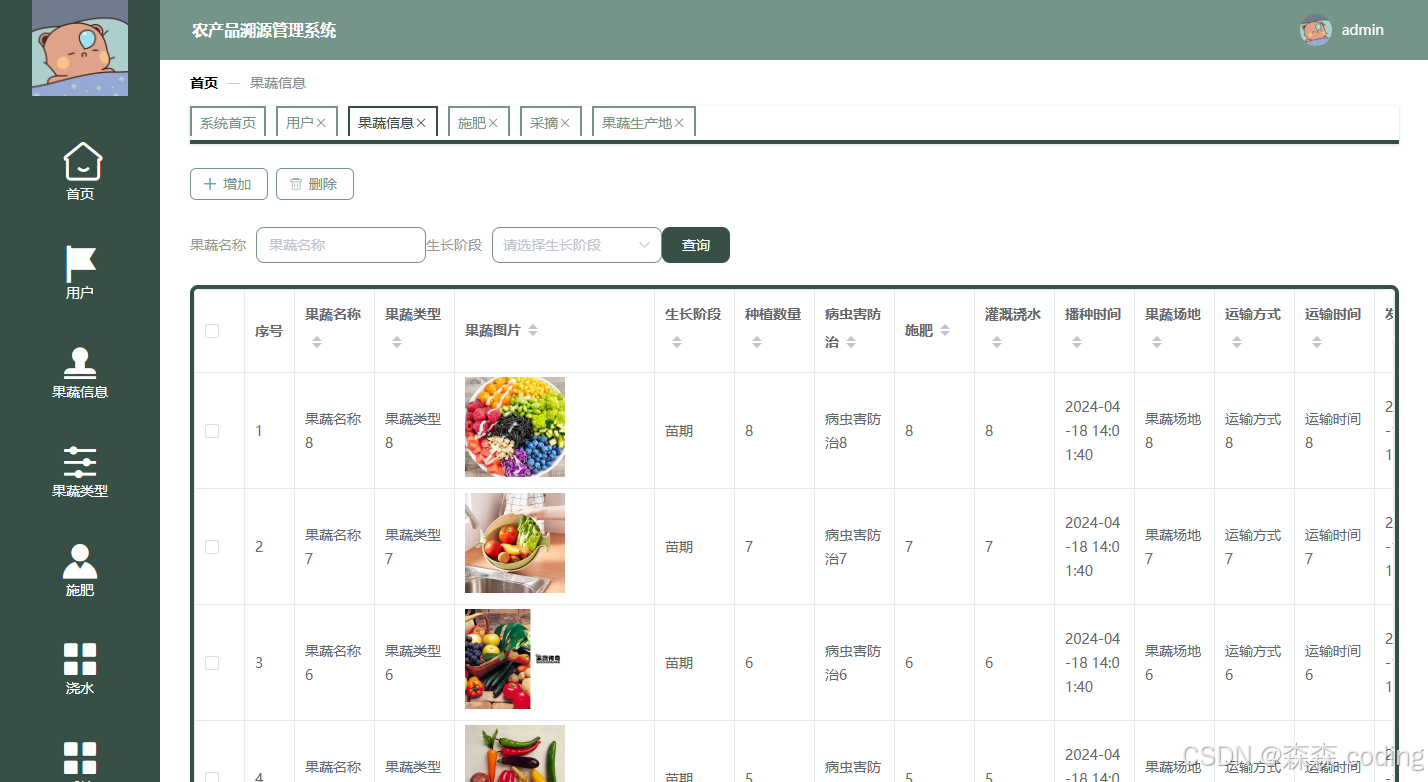
Task: Open the 首页 home icon in sidebar
Action: click(82, 161)
